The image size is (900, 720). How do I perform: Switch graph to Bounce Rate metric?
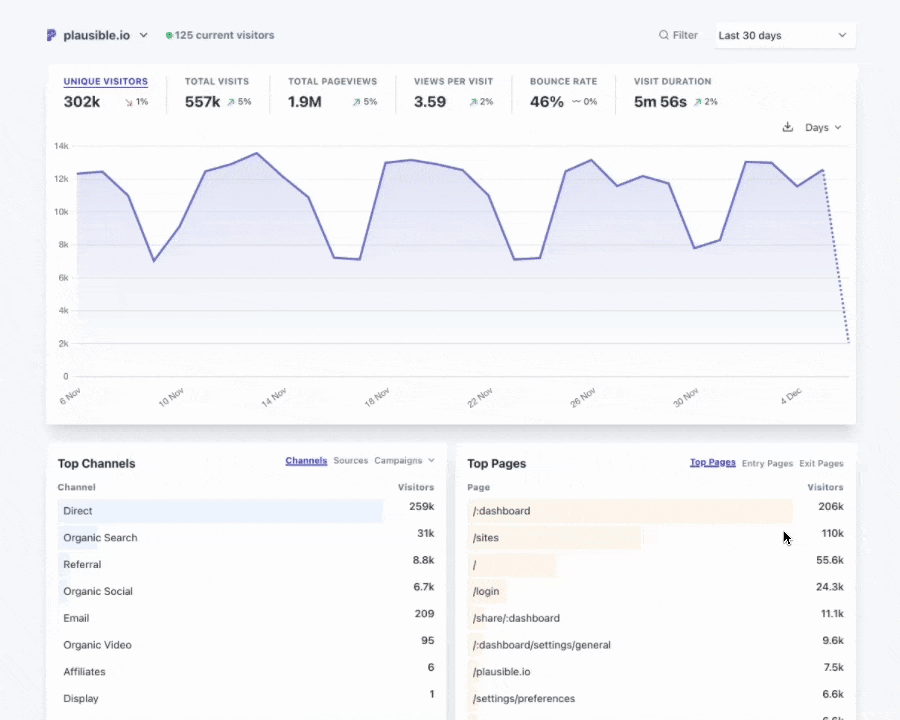pos(563,82)
